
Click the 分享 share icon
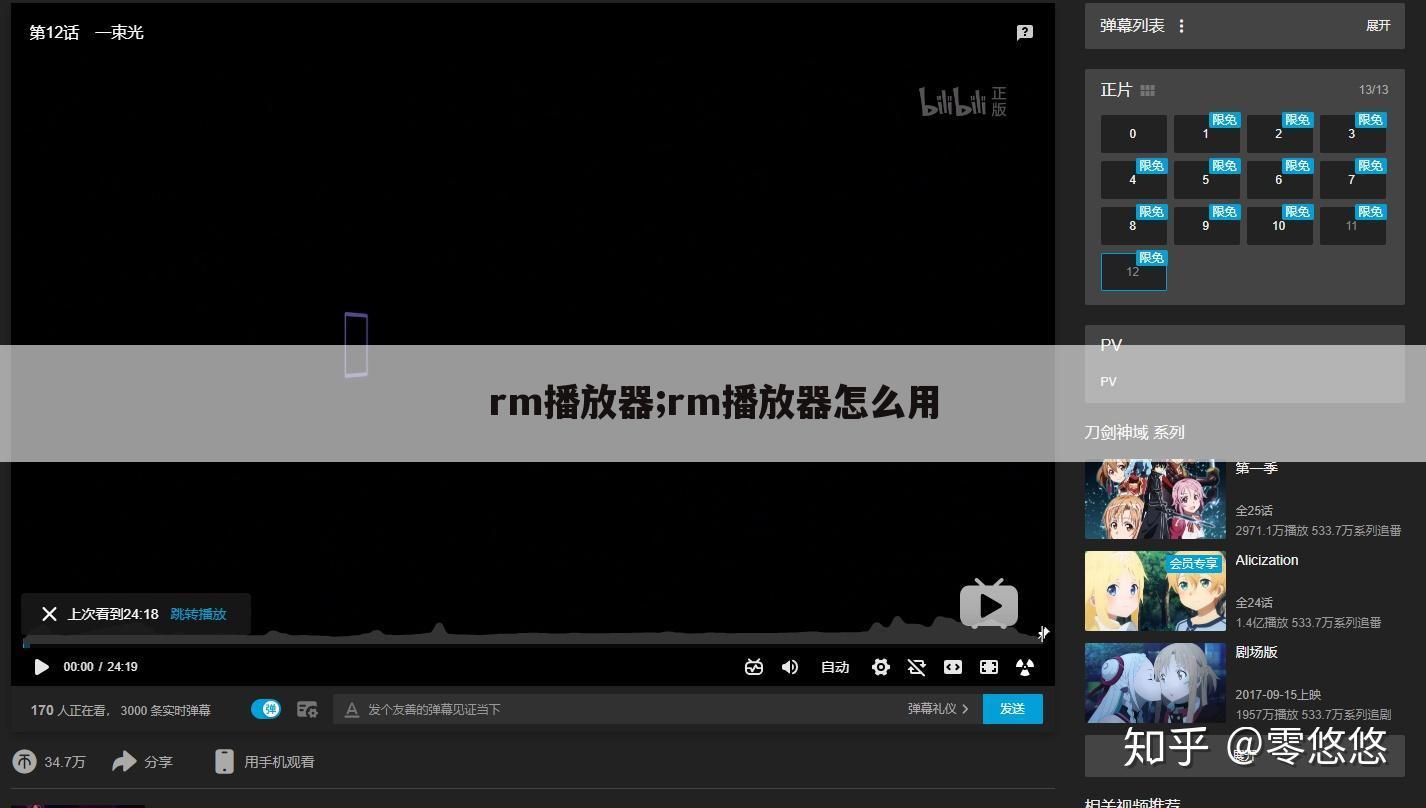pos(124,762)
